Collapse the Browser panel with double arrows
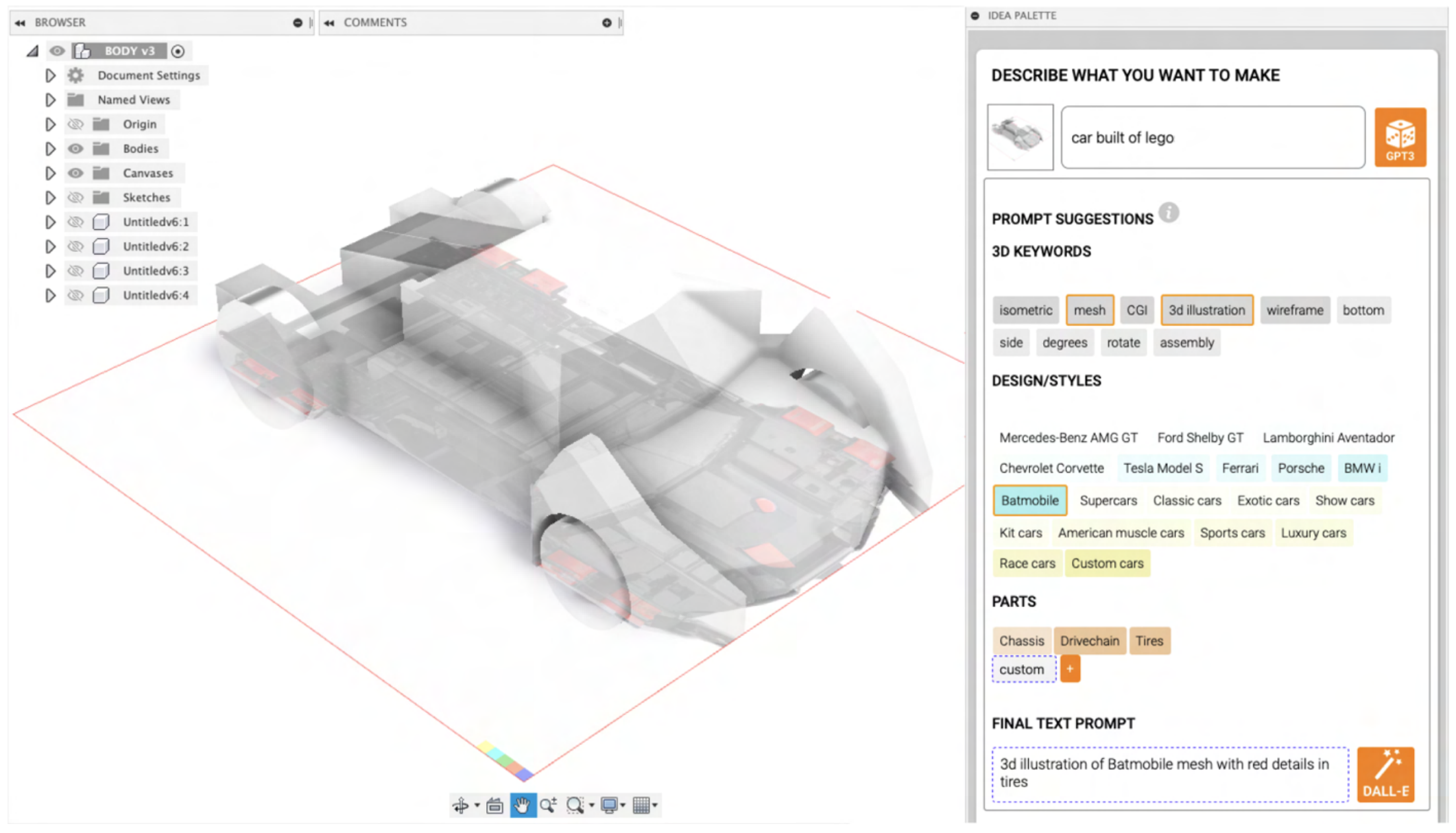The width and height of the screenshot is (1456, 833). (20, 23)
